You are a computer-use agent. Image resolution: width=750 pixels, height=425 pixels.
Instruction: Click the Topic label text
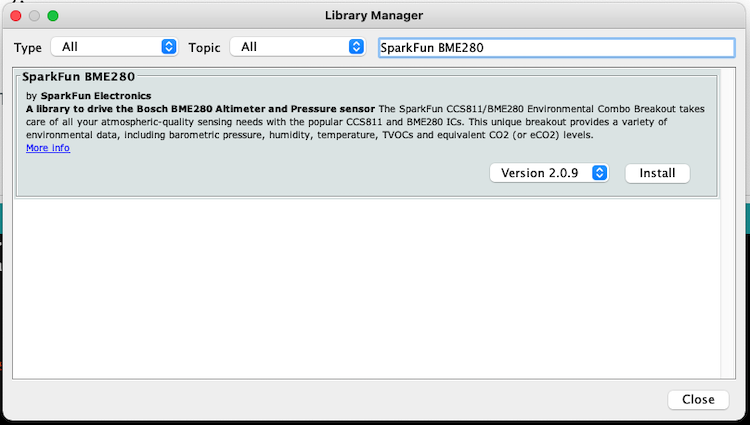204,48
